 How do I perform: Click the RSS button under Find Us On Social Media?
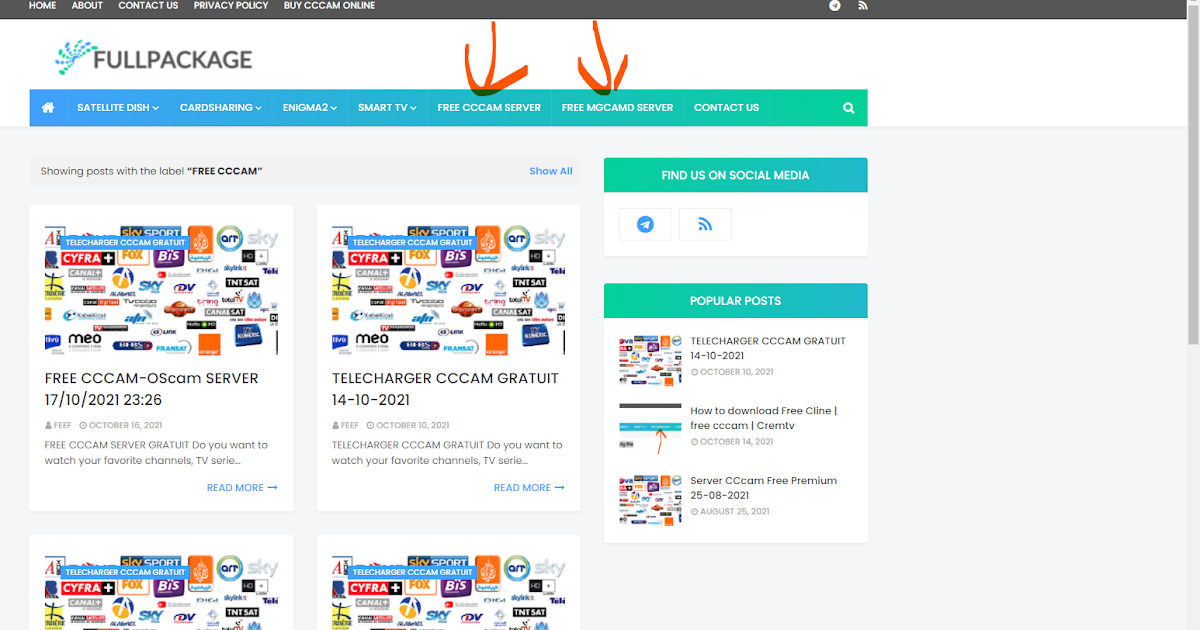pos(705,224)
